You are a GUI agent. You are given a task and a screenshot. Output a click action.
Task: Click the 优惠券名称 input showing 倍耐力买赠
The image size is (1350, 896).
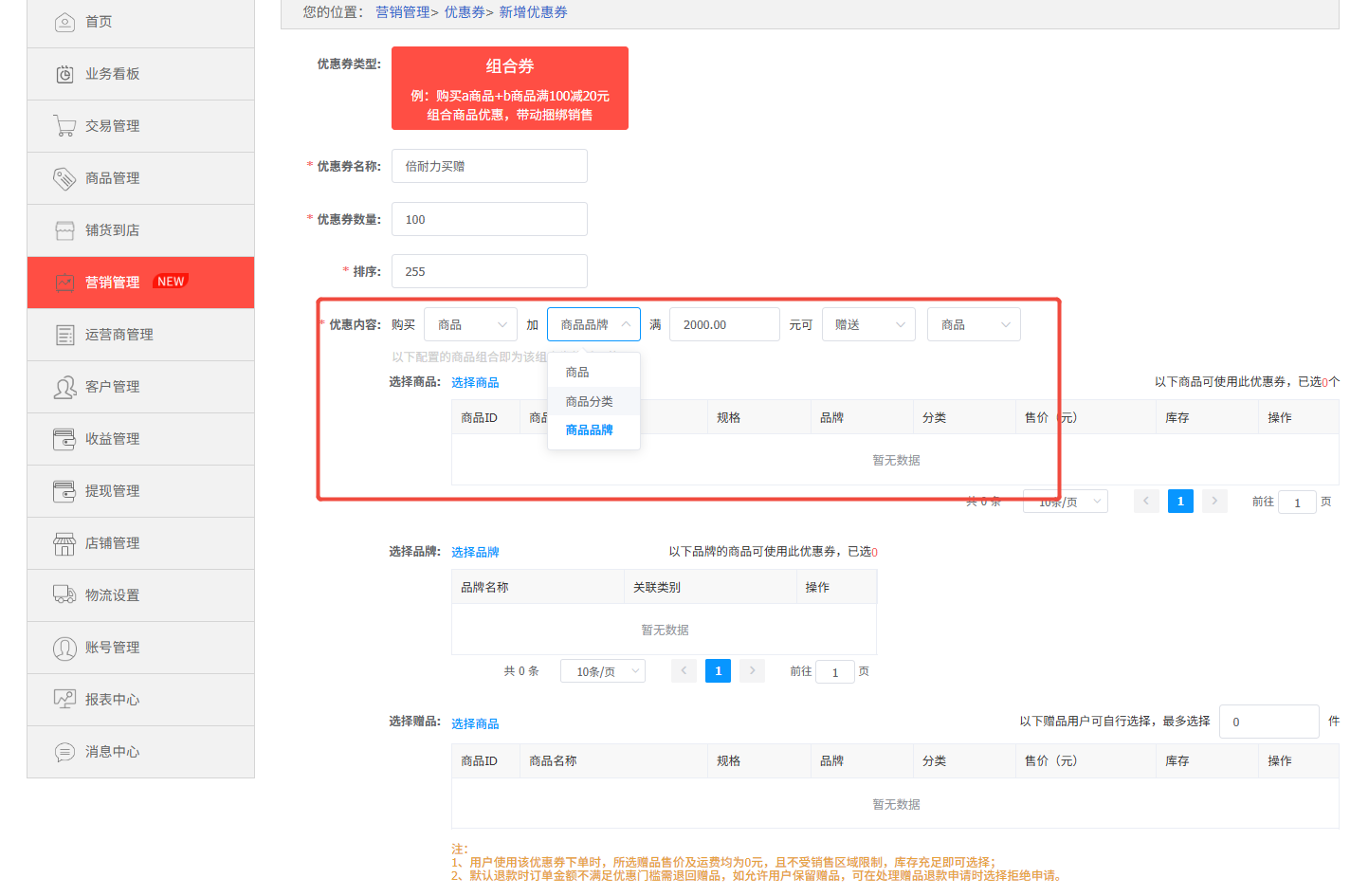[489, 166]
